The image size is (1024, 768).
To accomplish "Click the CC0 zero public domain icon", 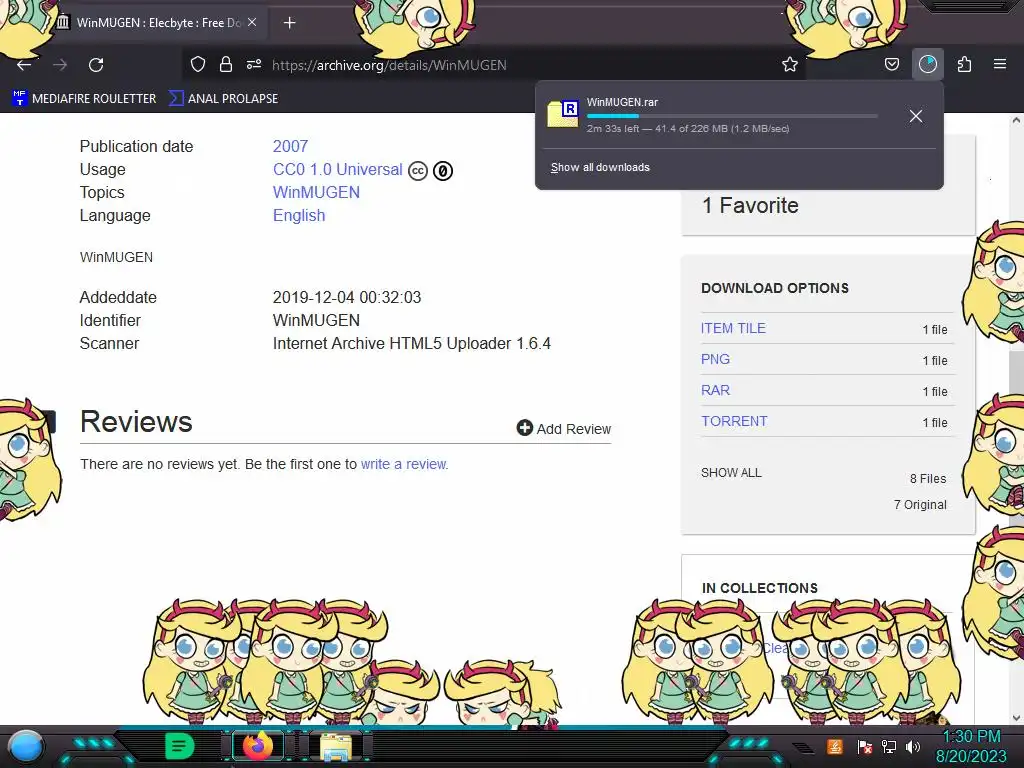I will point(443,170).
